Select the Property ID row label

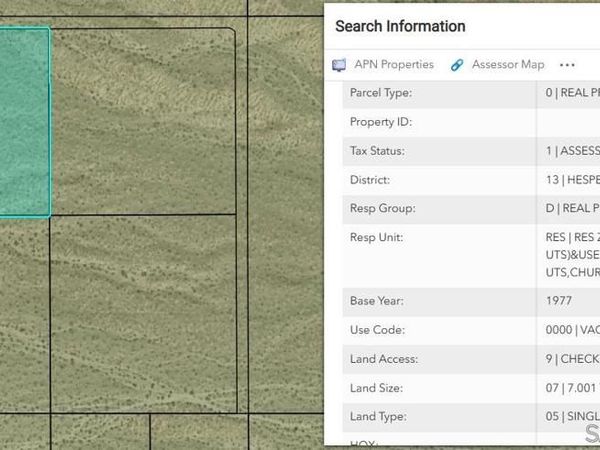pyautogui.click(x=381, y=122)
